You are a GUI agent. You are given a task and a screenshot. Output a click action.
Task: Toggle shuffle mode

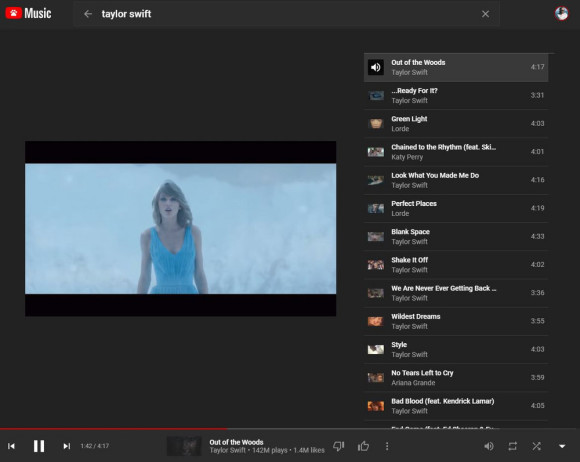click(537, 446)
